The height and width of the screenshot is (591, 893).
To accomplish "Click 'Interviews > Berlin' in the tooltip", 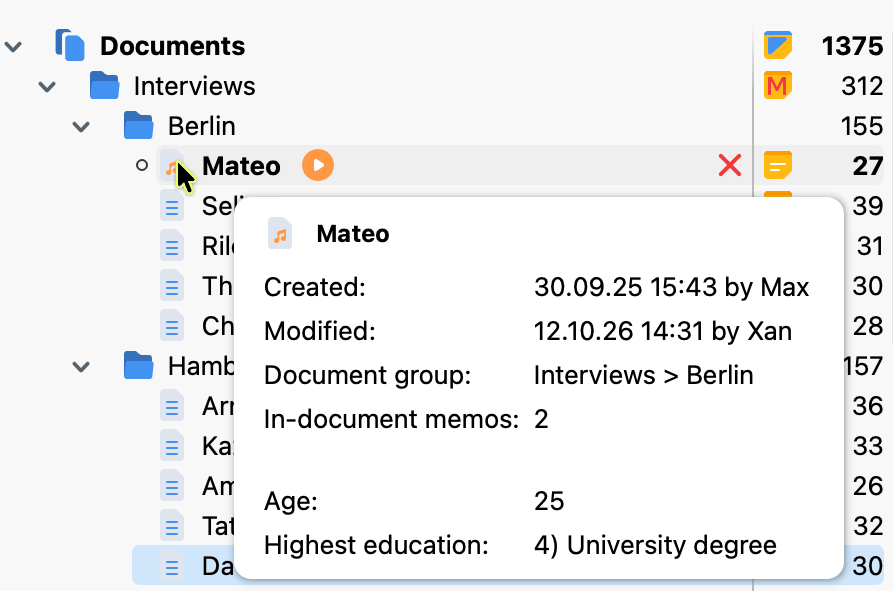I will point(644,376).
